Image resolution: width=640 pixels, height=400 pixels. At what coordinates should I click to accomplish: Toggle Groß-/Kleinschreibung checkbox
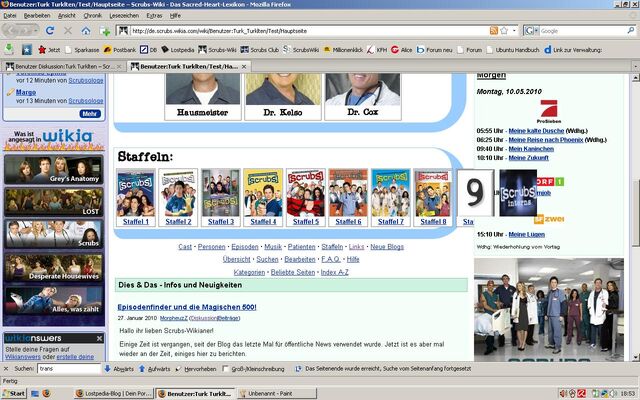click(225, 369)
